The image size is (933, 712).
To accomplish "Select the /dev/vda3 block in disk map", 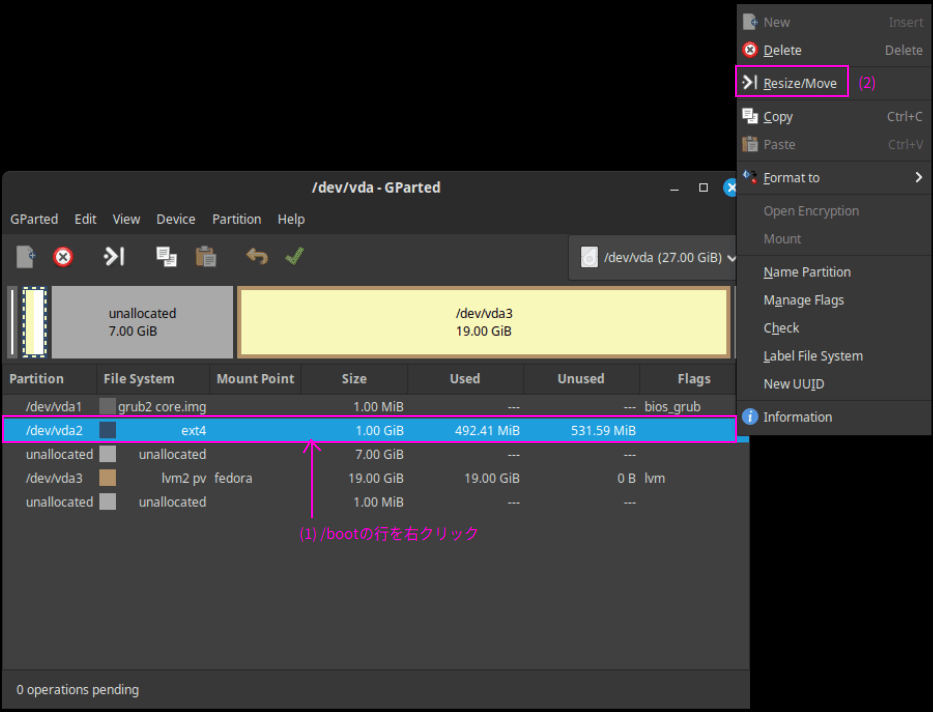I will pyautogui.click(x=483, y=322).
